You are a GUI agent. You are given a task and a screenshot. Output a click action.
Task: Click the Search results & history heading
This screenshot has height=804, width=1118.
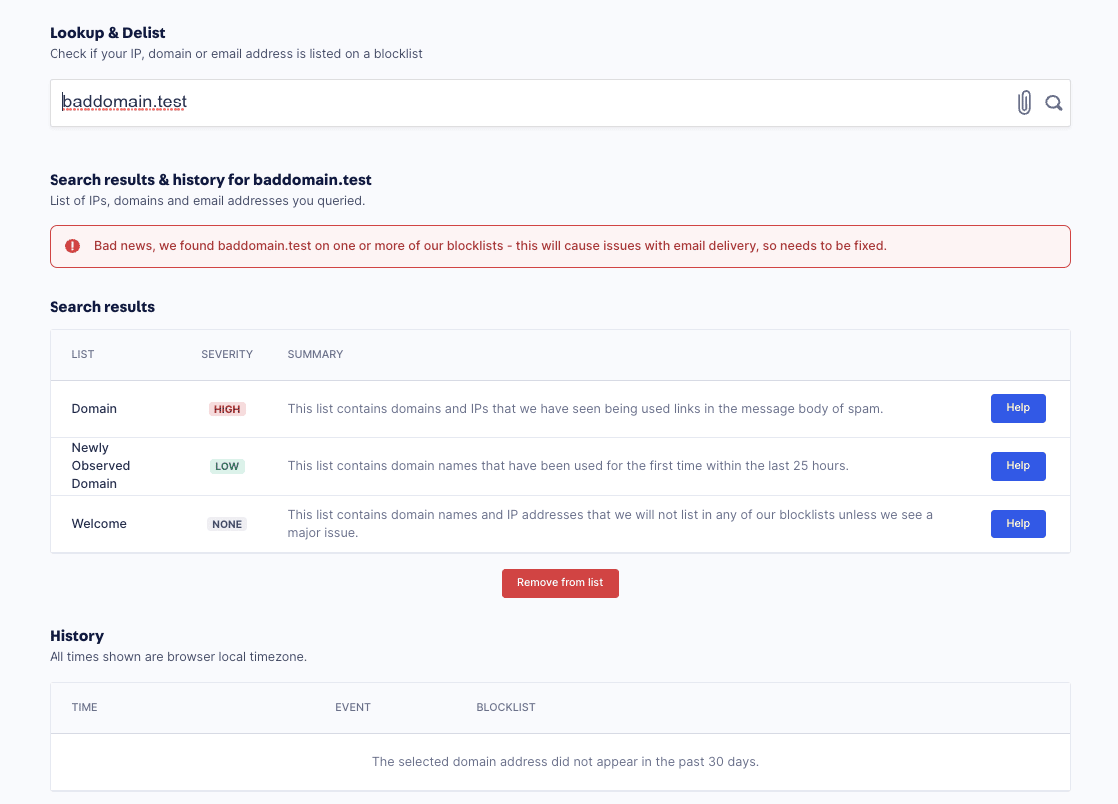[210, 180]
